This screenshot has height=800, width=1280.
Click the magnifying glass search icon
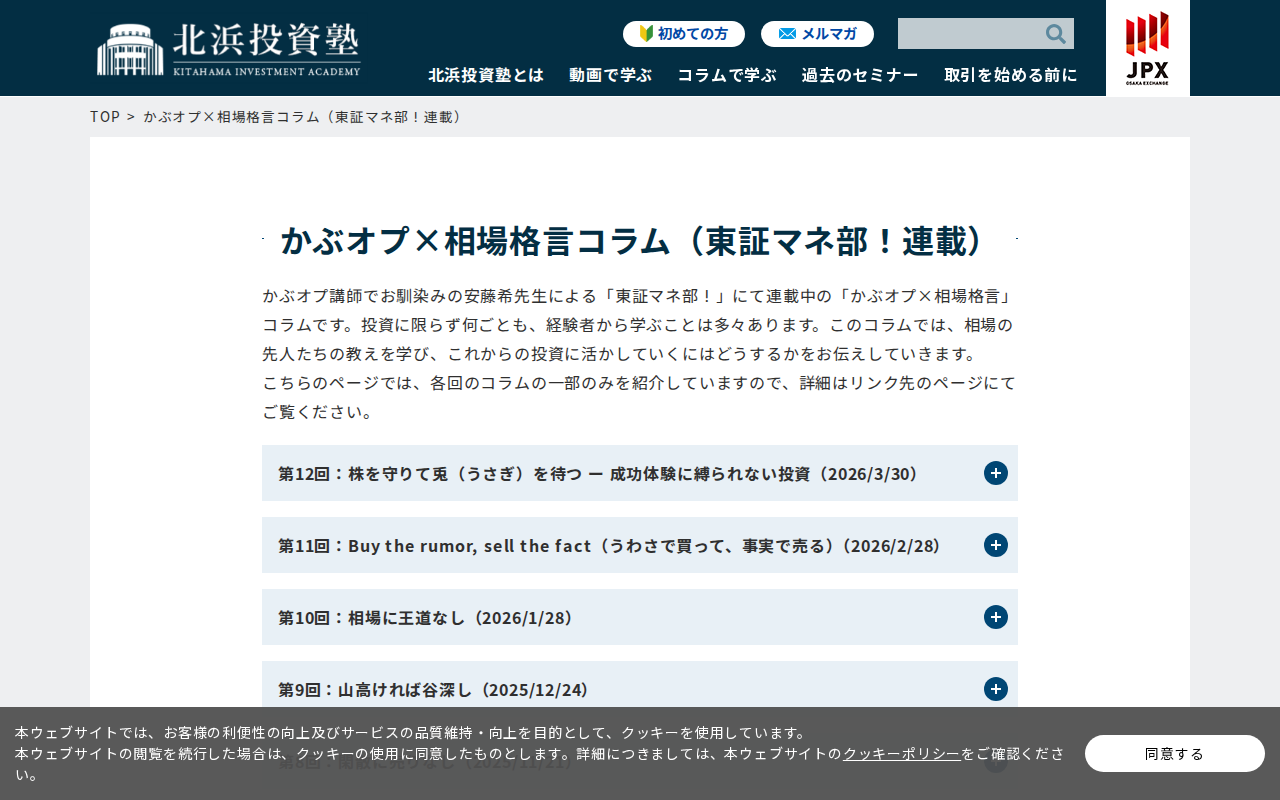[x=1056, y=34]
